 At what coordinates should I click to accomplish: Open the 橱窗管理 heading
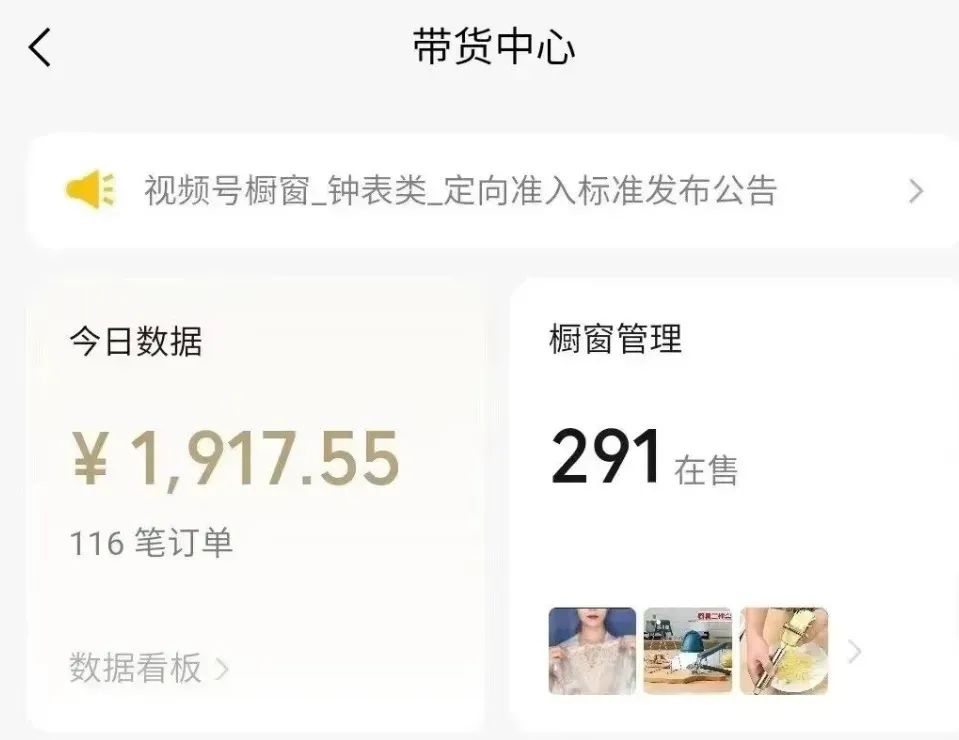[615, 338]
